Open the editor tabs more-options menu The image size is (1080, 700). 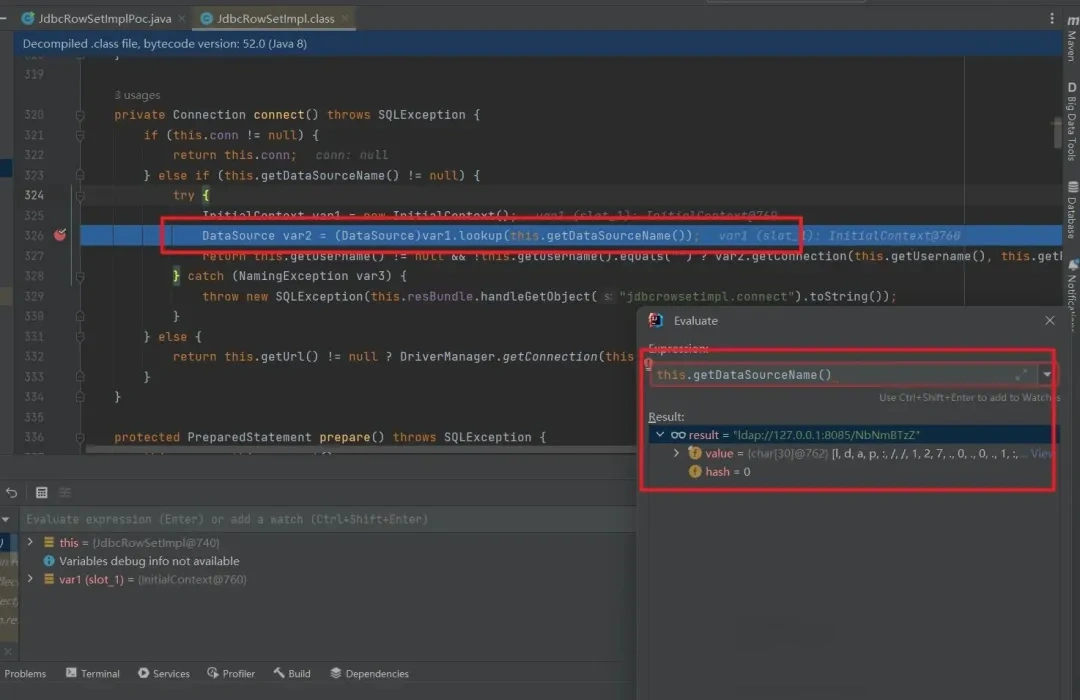pyautogui.click(x=1052, y=19)
